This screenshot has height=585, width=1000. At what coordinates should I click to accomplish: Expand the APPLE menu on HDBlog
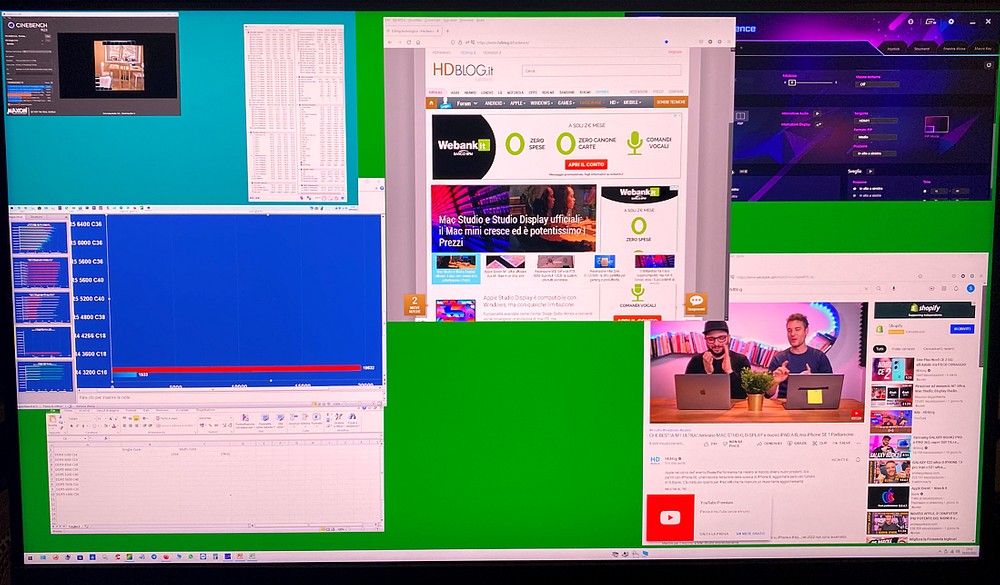point(517,103)
